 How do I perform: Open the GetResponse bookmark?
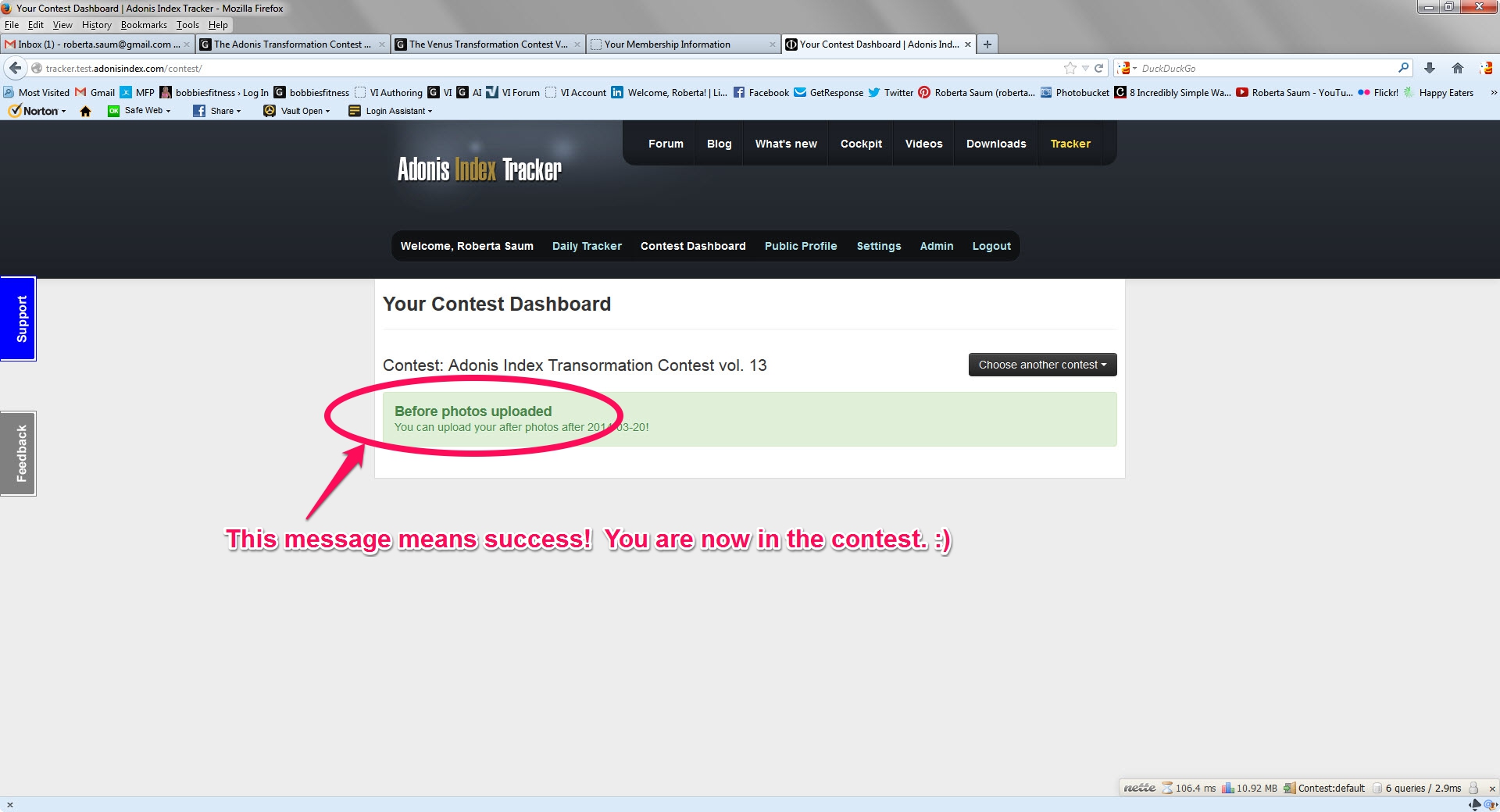[829, 92]
